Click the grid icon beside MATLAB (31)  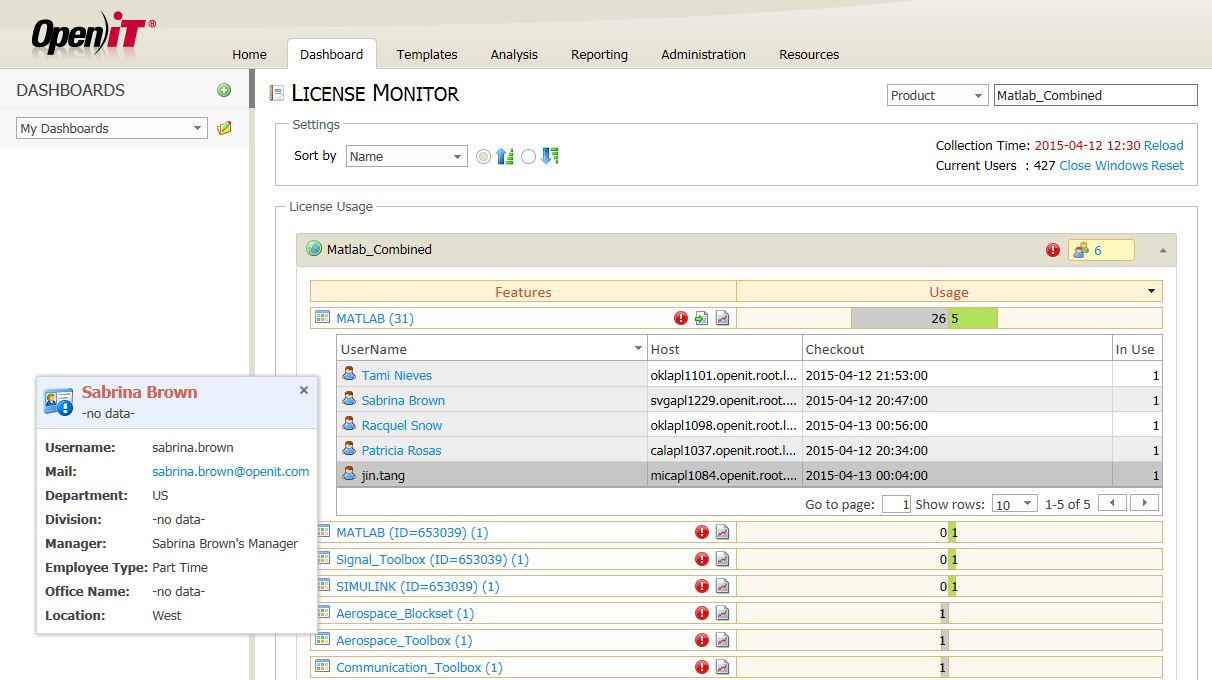[x=322, y=318]
